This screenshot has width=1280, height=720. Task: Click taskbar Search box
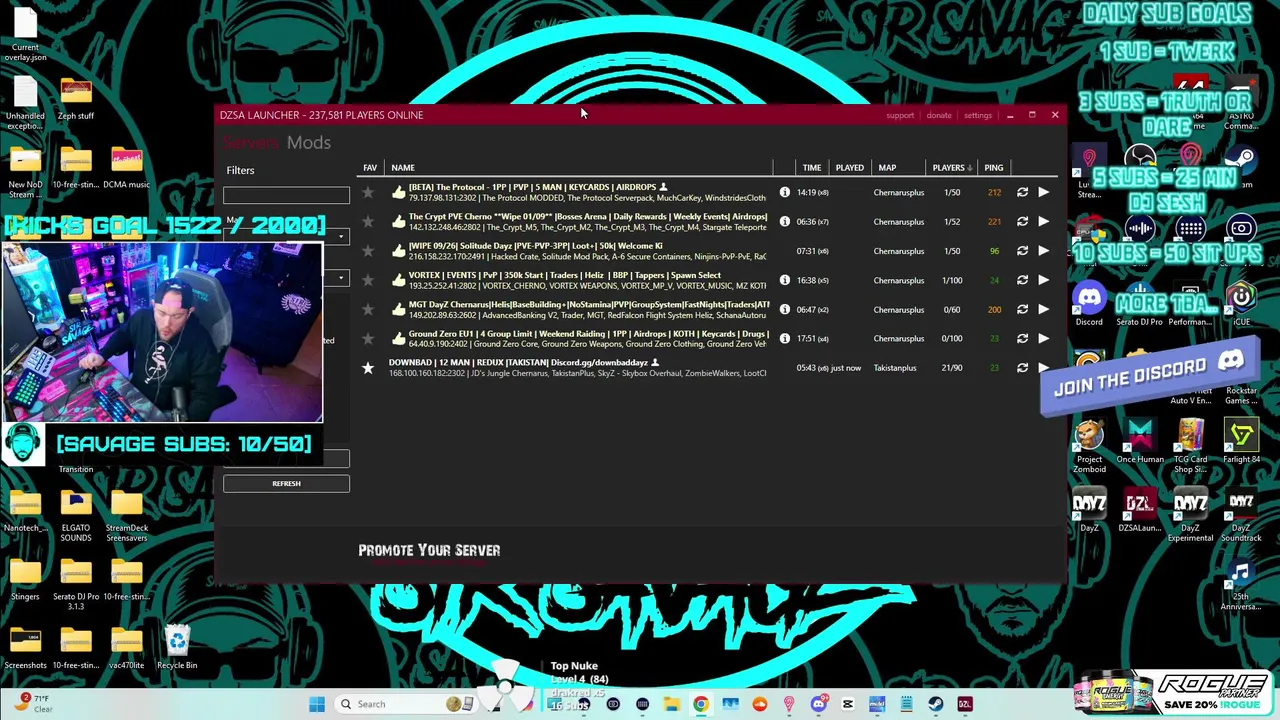[403, 704]
